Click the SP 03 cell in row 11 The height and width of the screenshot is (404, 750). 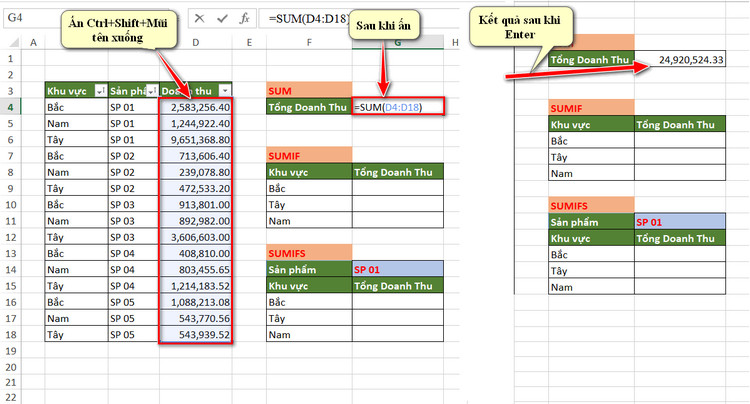click(133, 221)
